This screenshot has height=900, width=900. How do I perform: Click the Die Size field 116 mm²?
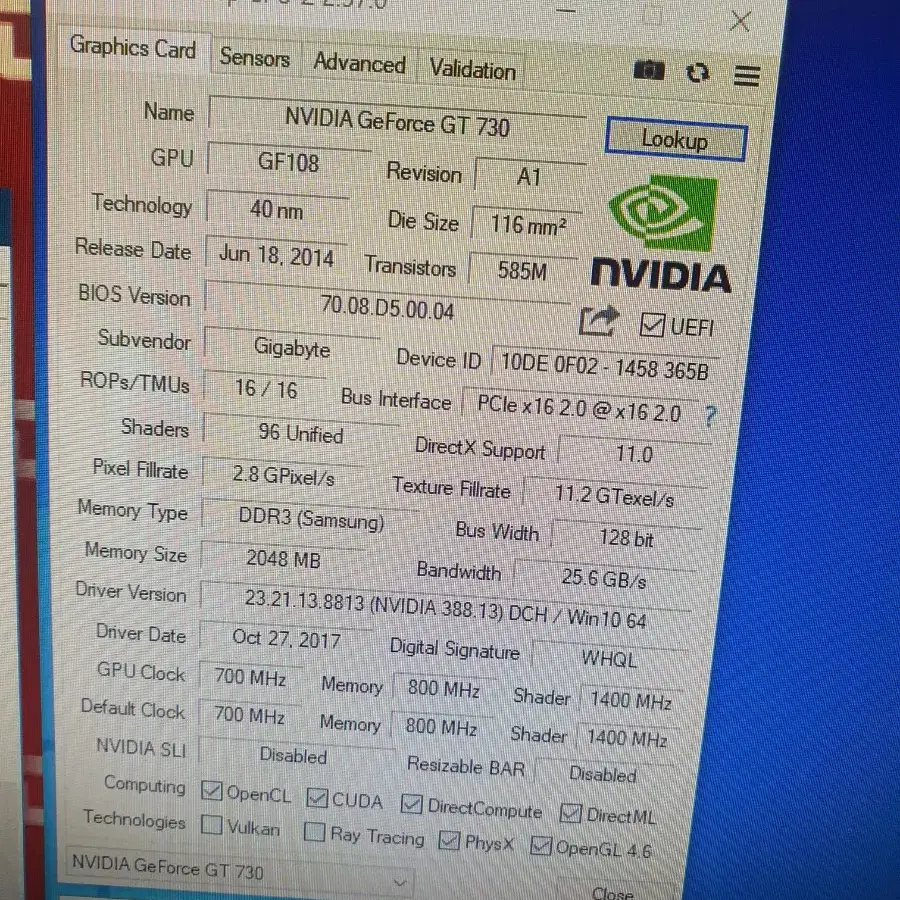(527, 224)
